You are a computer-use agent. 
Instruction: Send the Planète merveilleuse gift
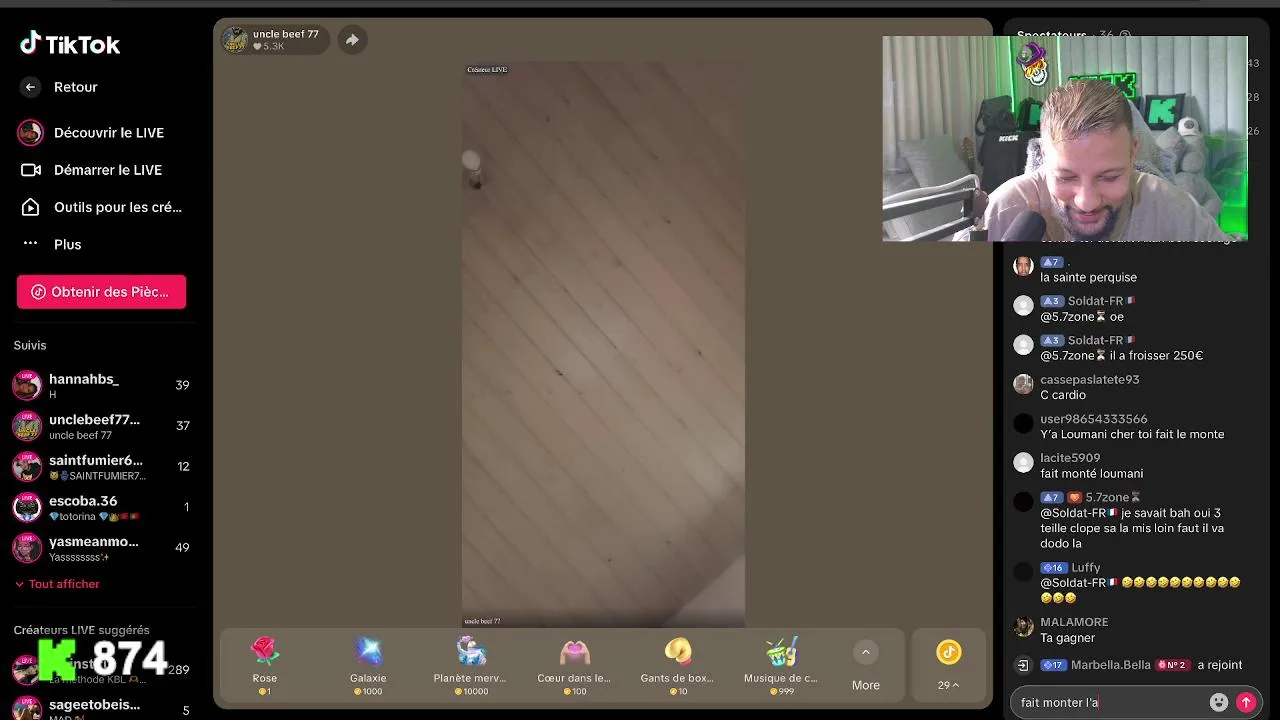[470, 665]
